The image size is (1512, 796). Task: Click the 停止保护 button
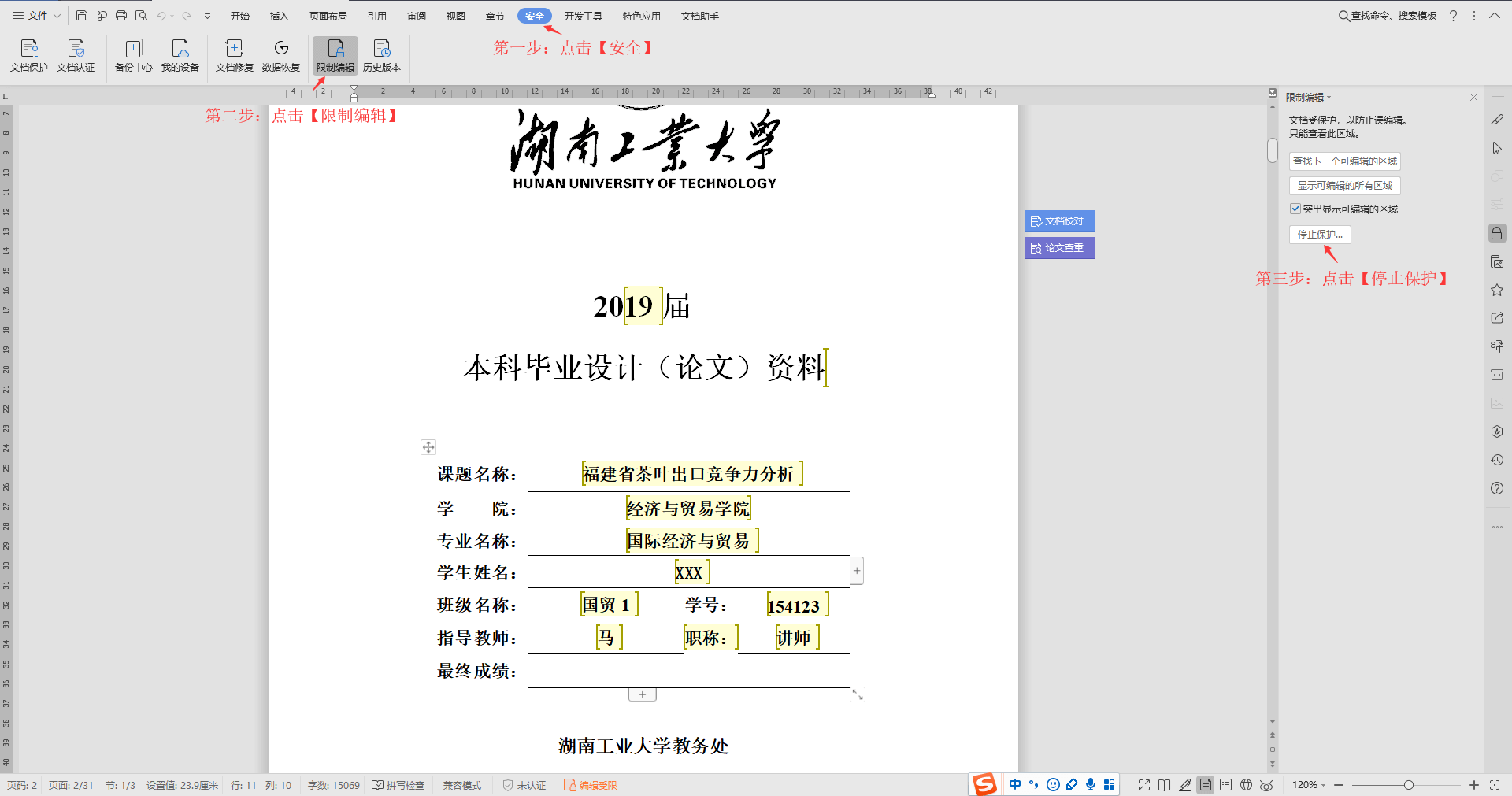pos(1320,235)
